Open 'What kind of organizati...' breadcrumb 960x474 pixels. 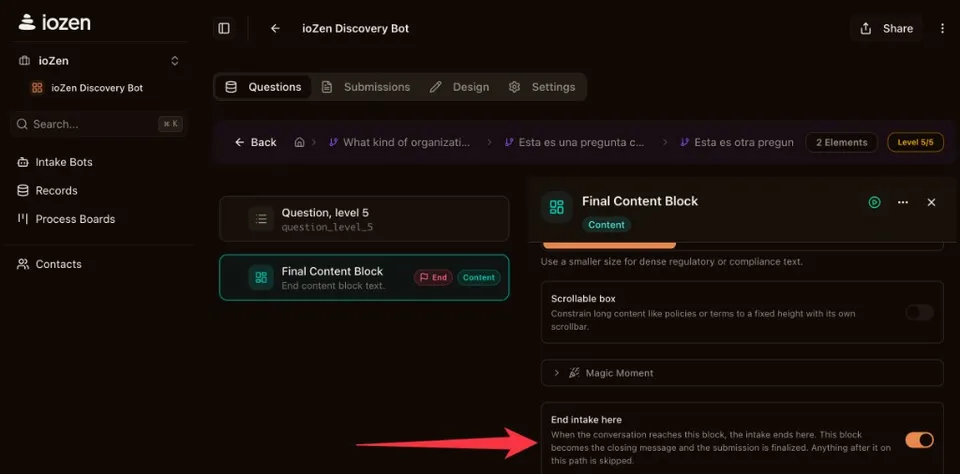click(400, 142)
